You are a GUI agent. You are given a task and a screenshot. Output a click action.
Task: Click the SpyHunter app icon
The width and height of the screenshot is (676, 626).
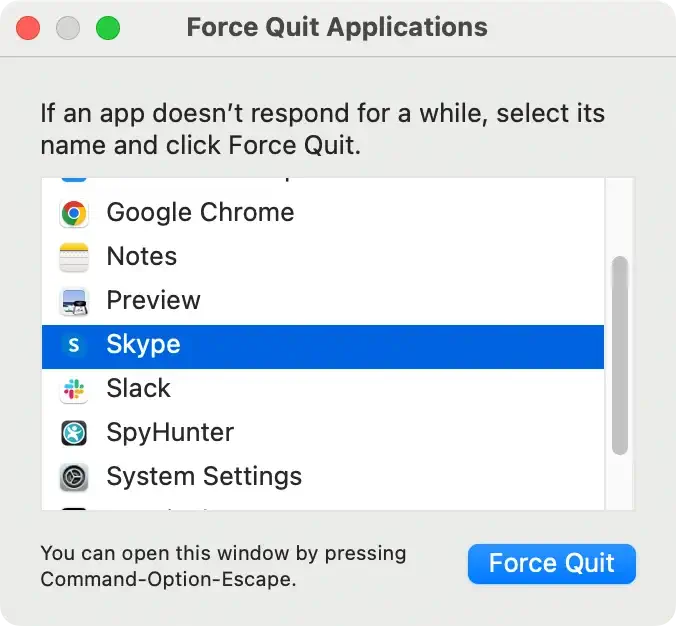[x=74, y=433]
